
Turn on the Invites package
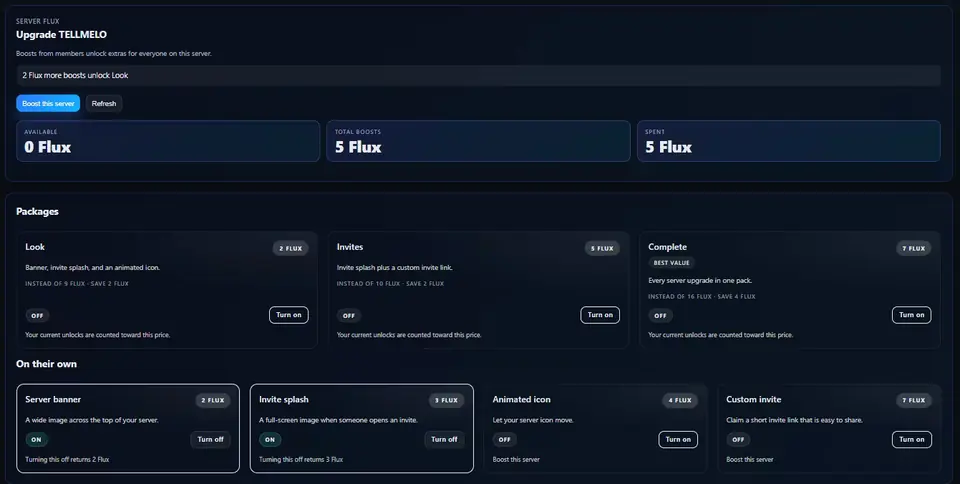(x=600, y=315)
